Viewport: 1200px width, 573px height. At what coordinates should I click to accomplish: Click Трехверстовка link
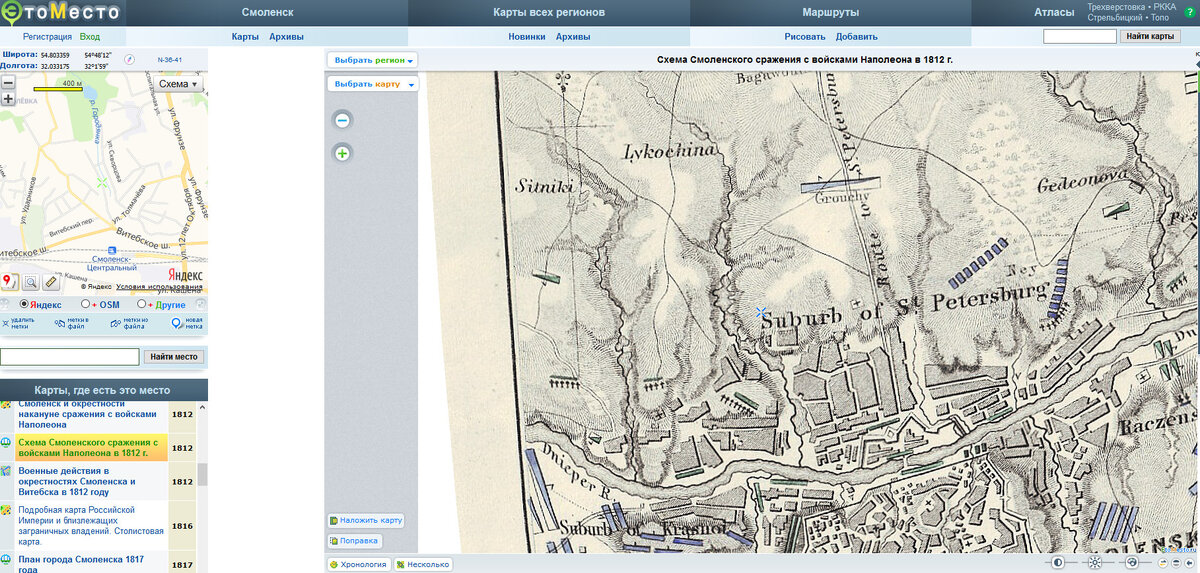[1117, 7]
